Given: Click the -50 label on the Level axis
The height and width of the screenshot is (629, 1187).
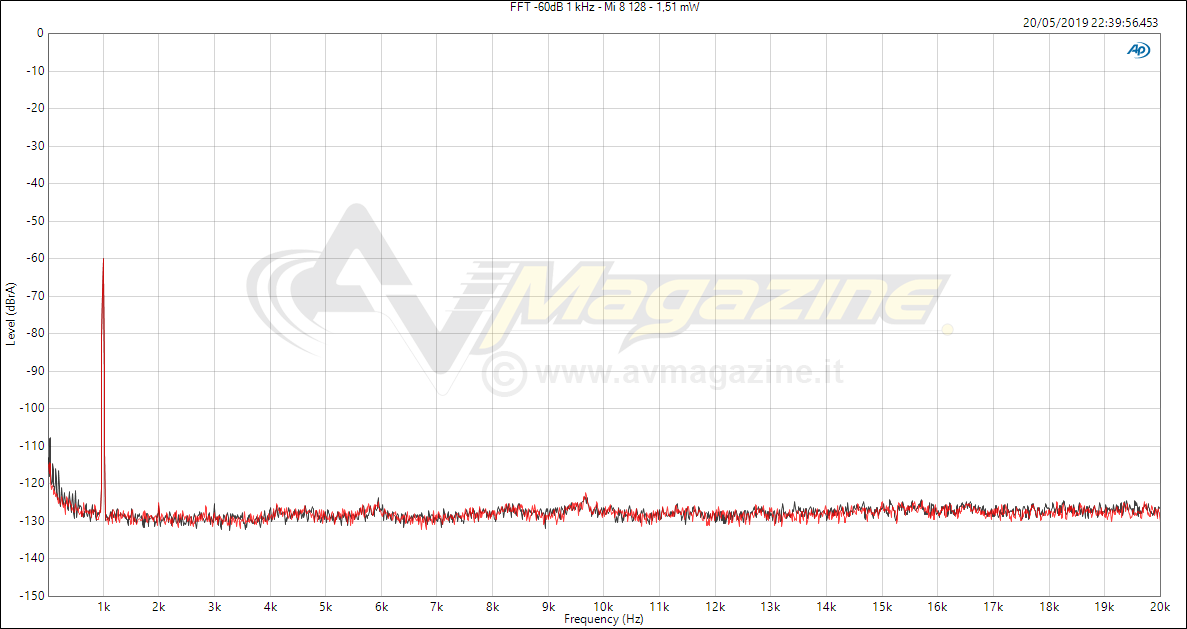Looking at the screenshot, I should tap(35, 221).
